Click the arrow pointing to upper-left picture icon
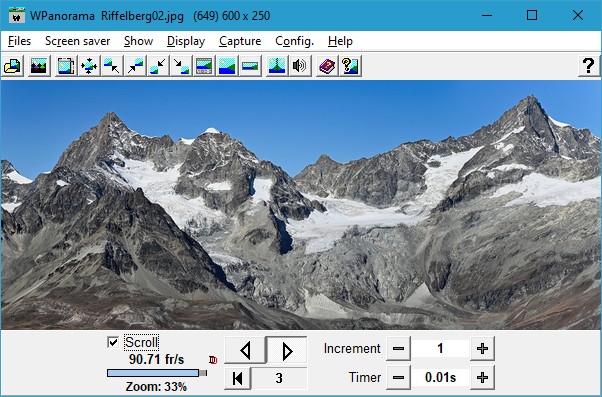This screenshot has width=602, height=397. point(112,66)
